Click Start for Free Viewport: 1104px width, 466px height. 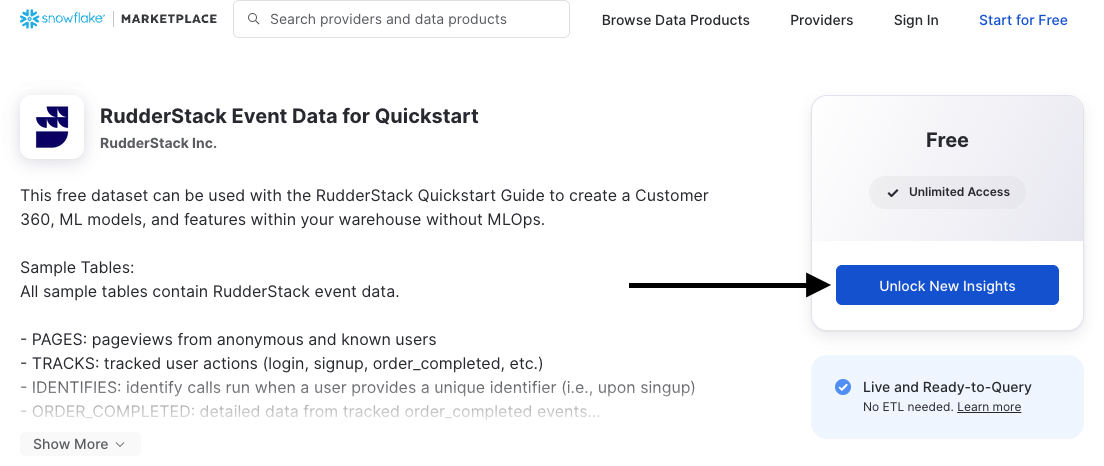pos(1023,20)
